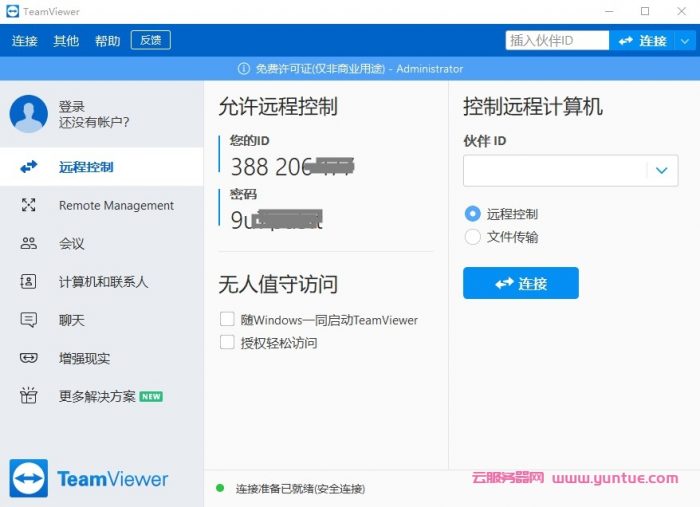Open the 帮助 help menu
The width and height of the screenshot is (700, 507).
107,41
